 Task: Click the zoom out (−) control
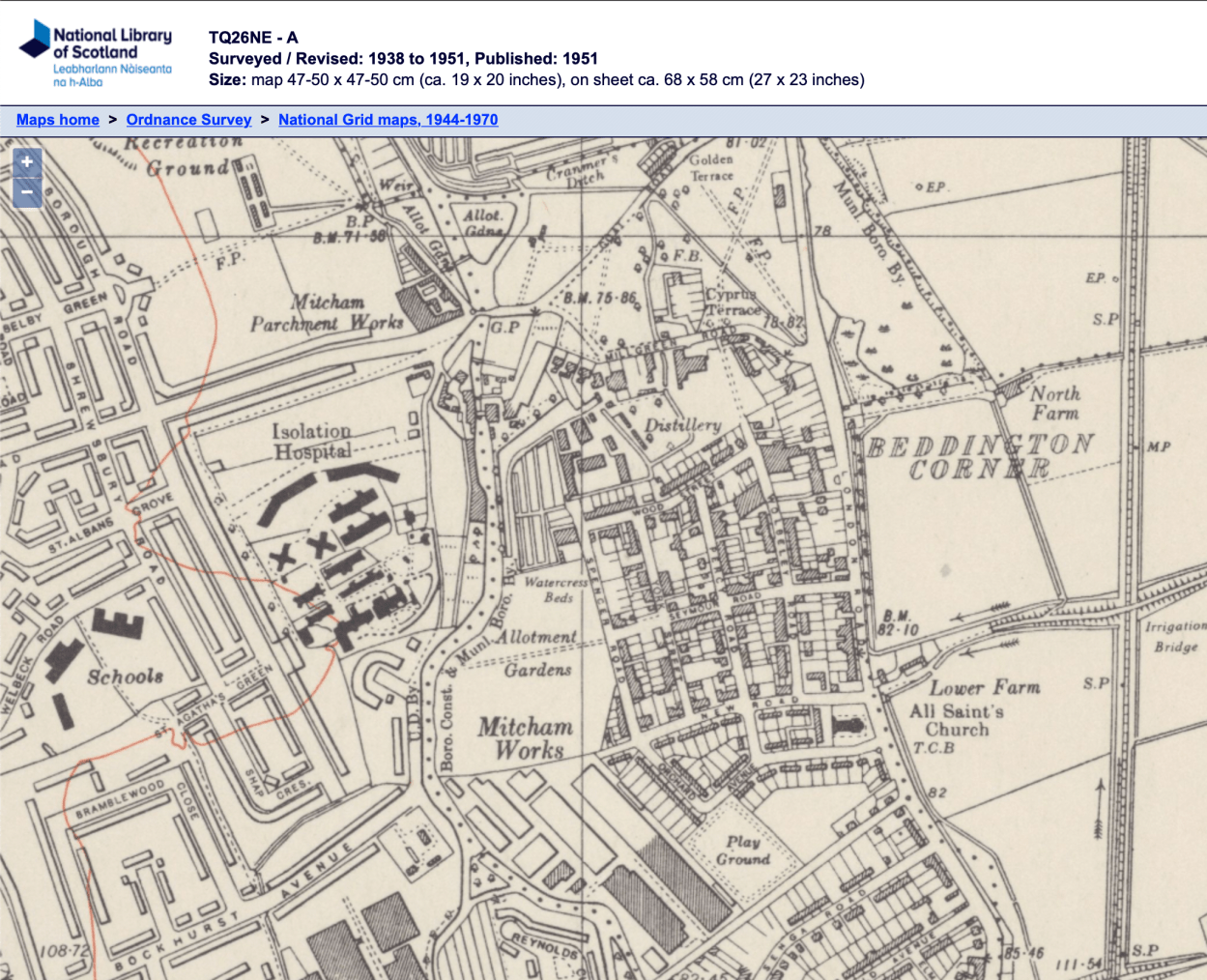(x=26, y=191)
